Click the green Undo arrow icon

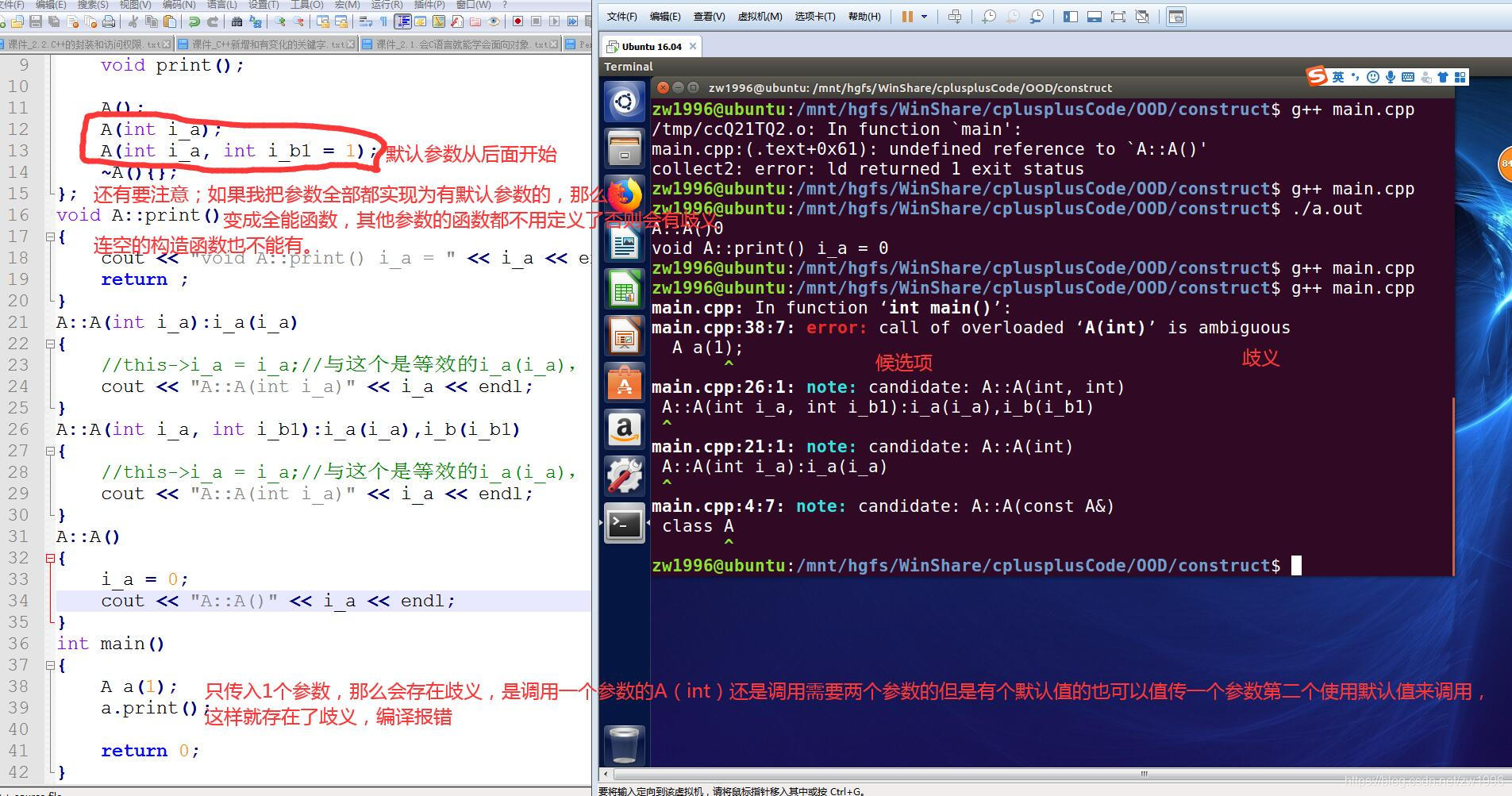point(194,21)
